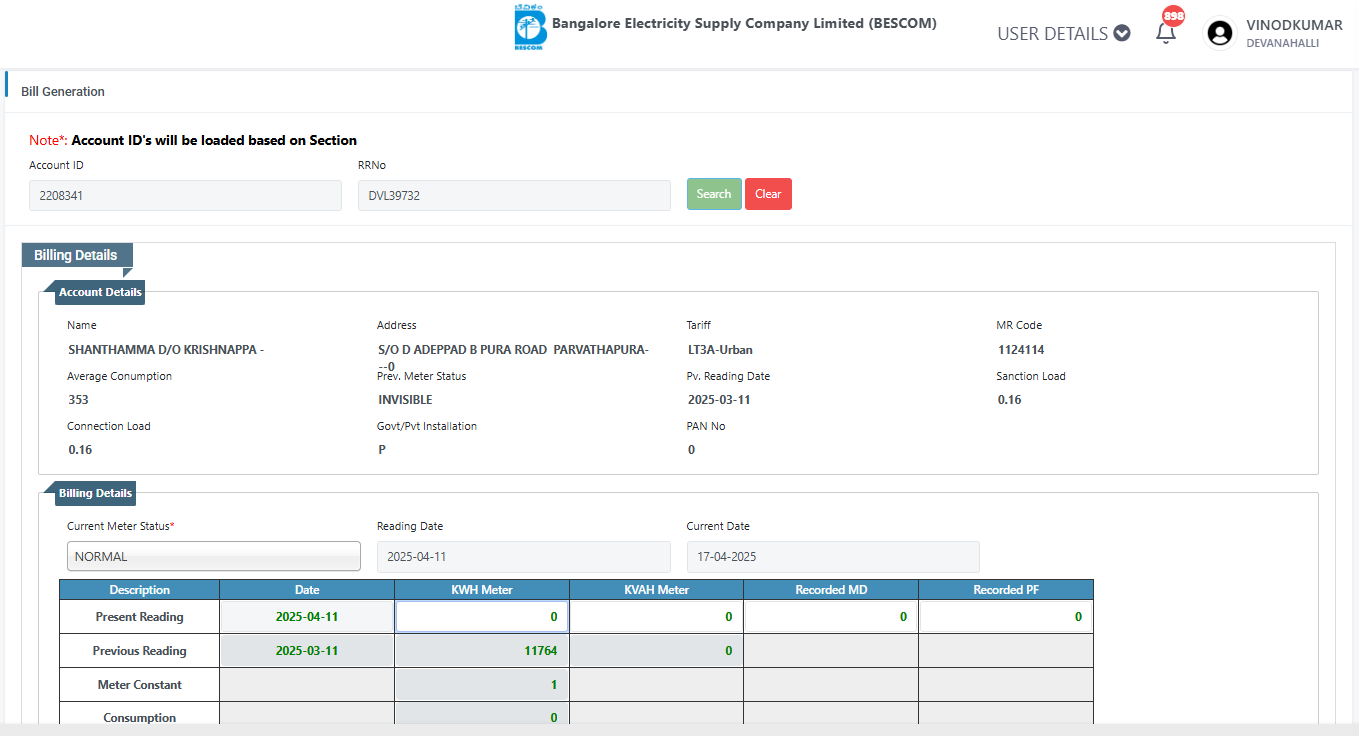
Task: Click the DEVANAHALLI location text
Action: (1282, 43)
